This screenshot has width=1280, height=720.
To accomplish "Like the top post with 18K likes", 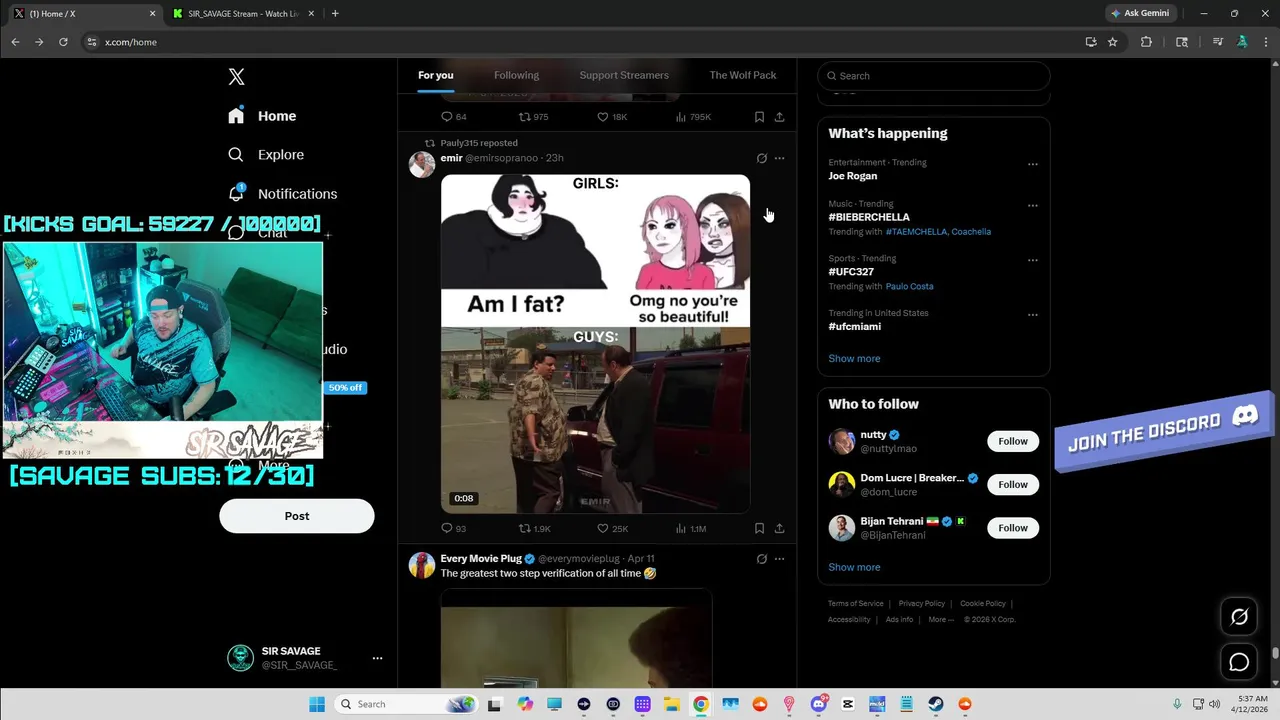I will coord(612,117).
